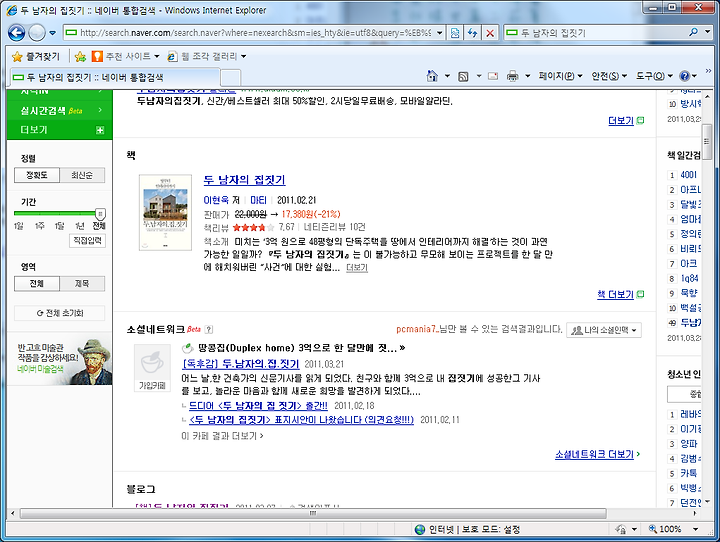Click publisher link 마티
The image size is (720, 542).
pos(258,200)
